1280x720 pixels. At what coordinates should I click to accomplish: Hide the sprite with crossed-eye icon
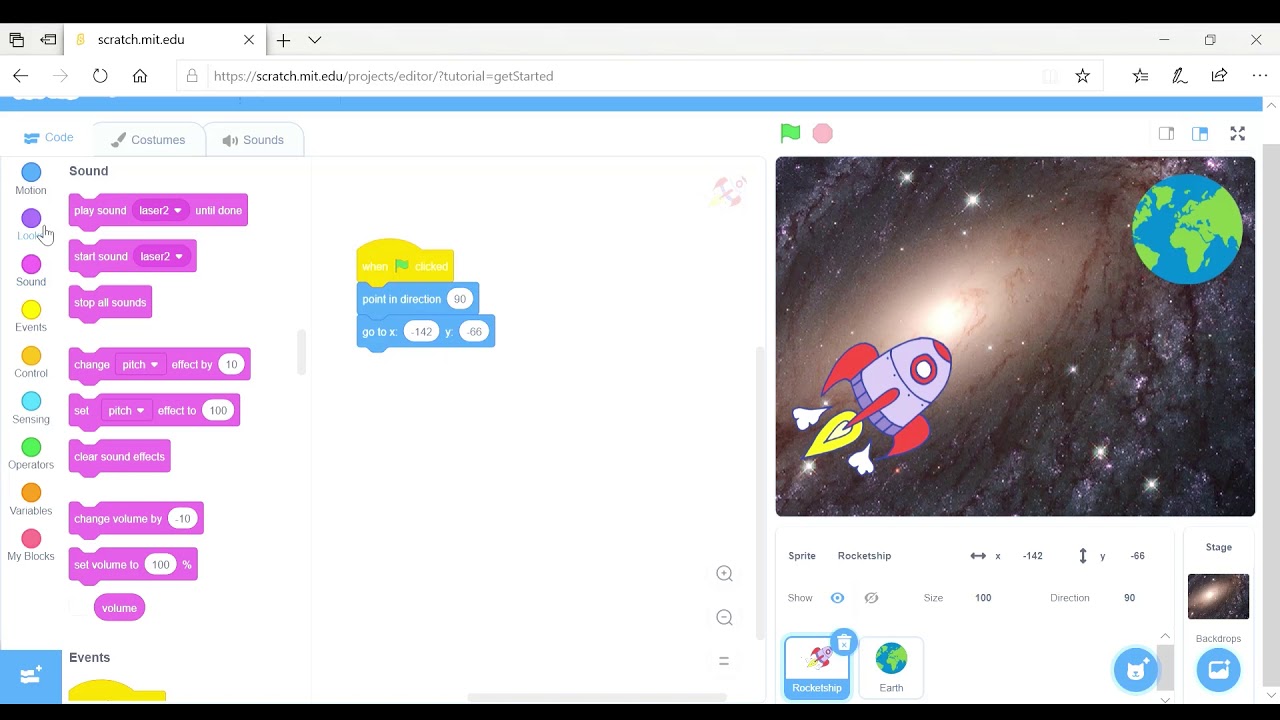[x=871, y=598]
